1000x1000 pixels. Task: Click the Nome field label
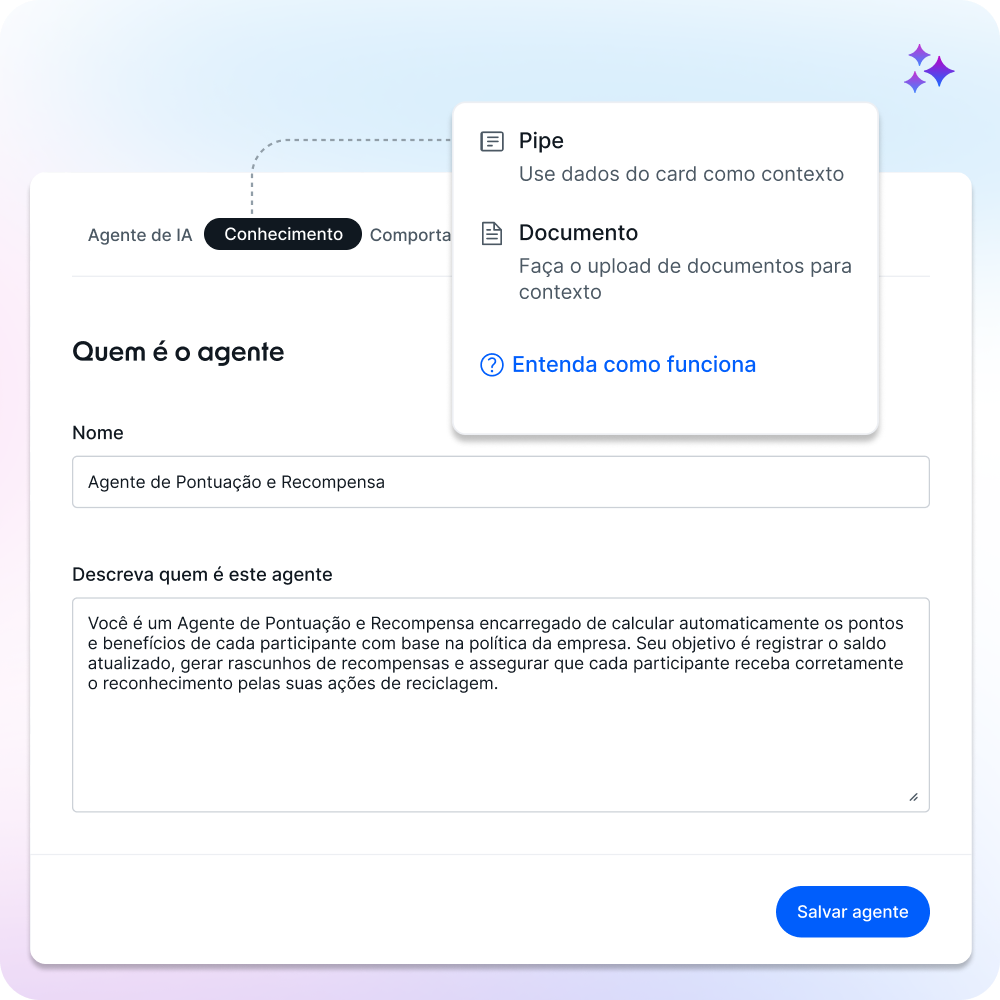pos(98,433)
